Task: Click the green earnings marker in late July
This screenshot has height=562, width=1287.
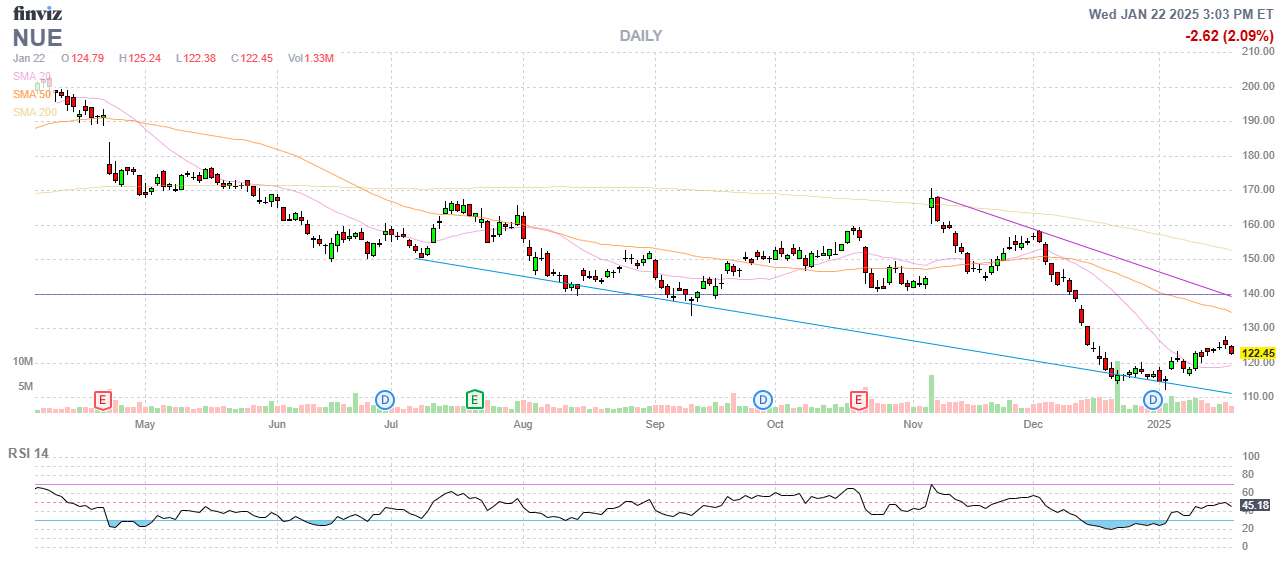Action: pos(475,400)
